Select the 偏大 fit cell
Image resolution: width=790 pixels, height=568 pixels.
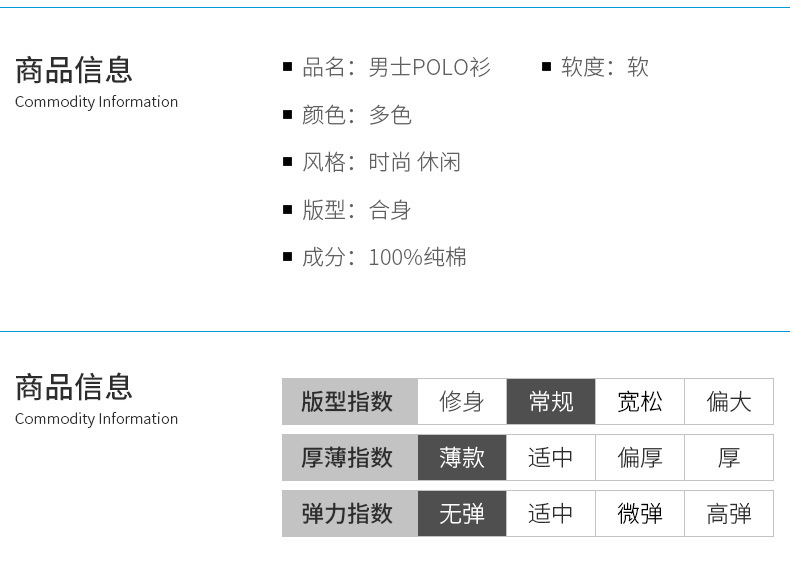pos(729,402)
